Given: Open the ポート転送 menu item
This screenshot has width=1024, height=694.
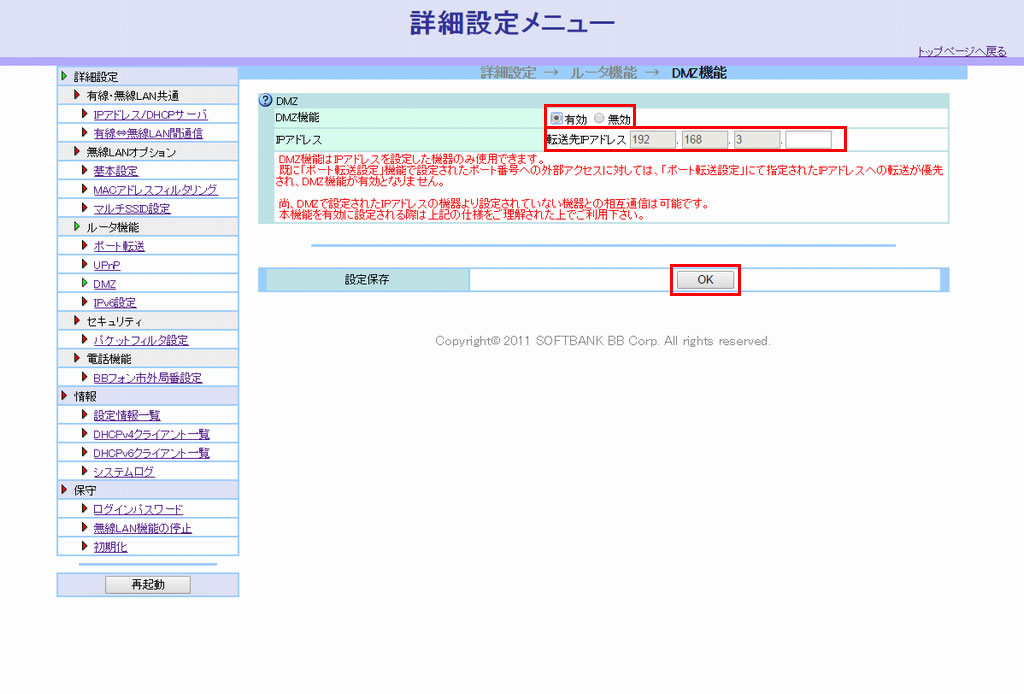Looking at the screenshot, I should coord(118,246).
